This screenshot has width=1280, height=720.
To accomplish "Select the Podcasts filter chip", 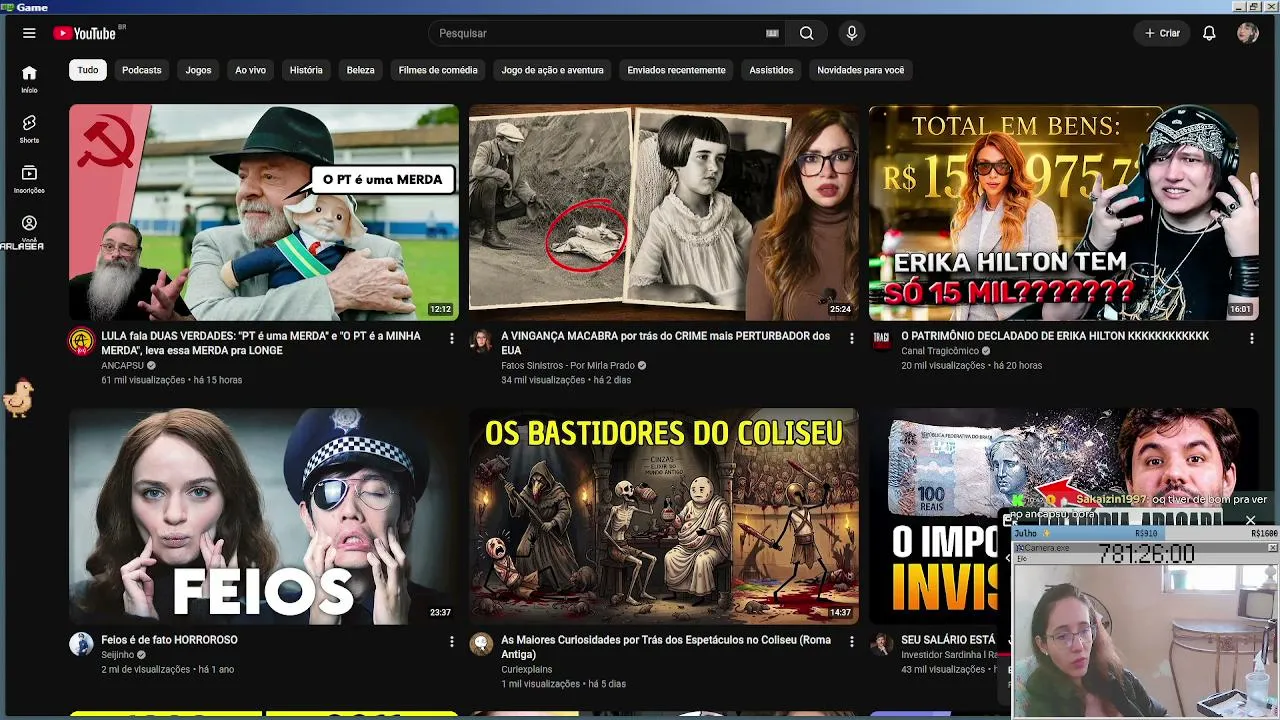I will pos(141,70).
